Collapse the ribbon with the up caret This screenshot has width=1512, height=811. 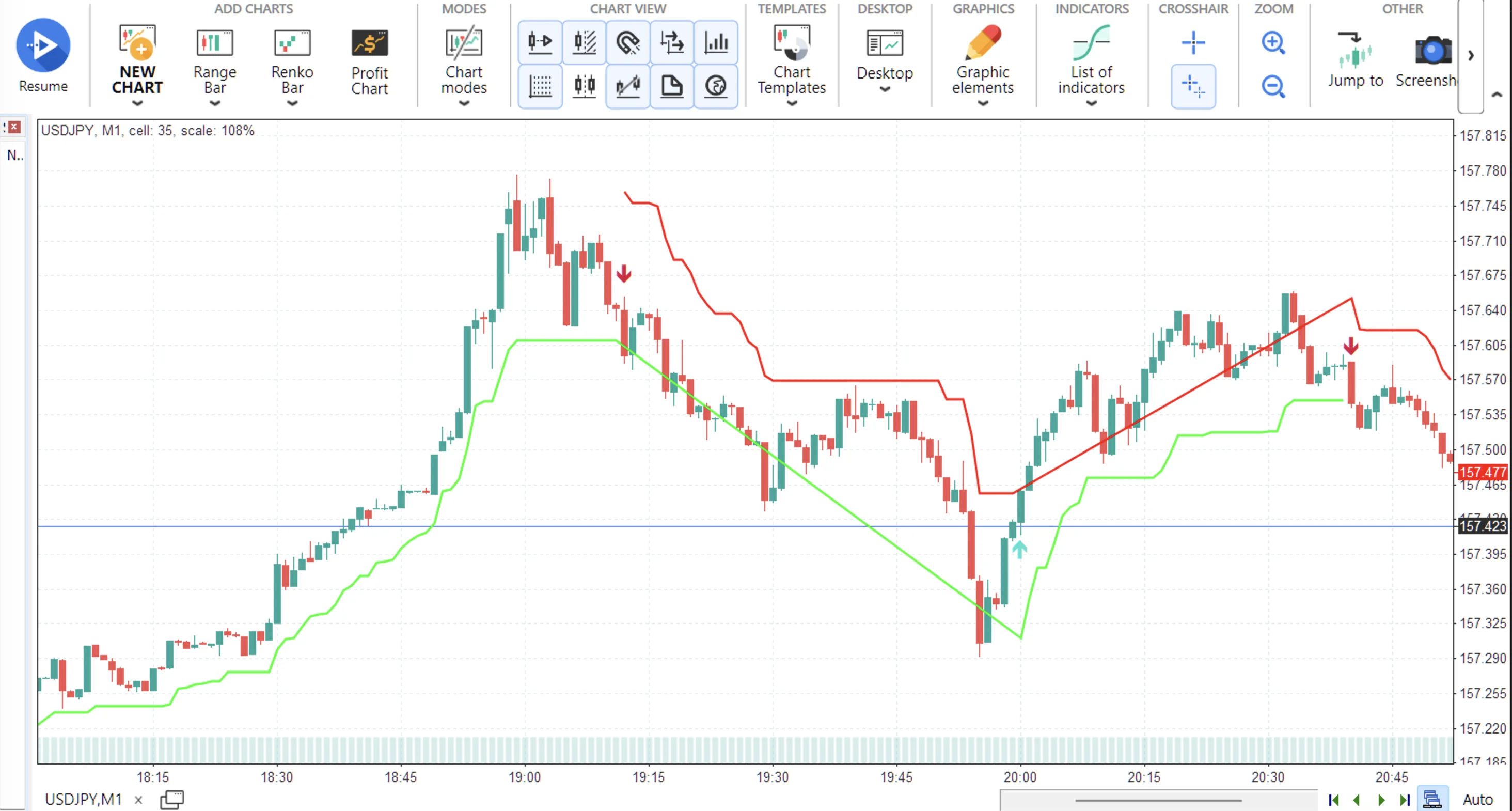pos(1497,94)
